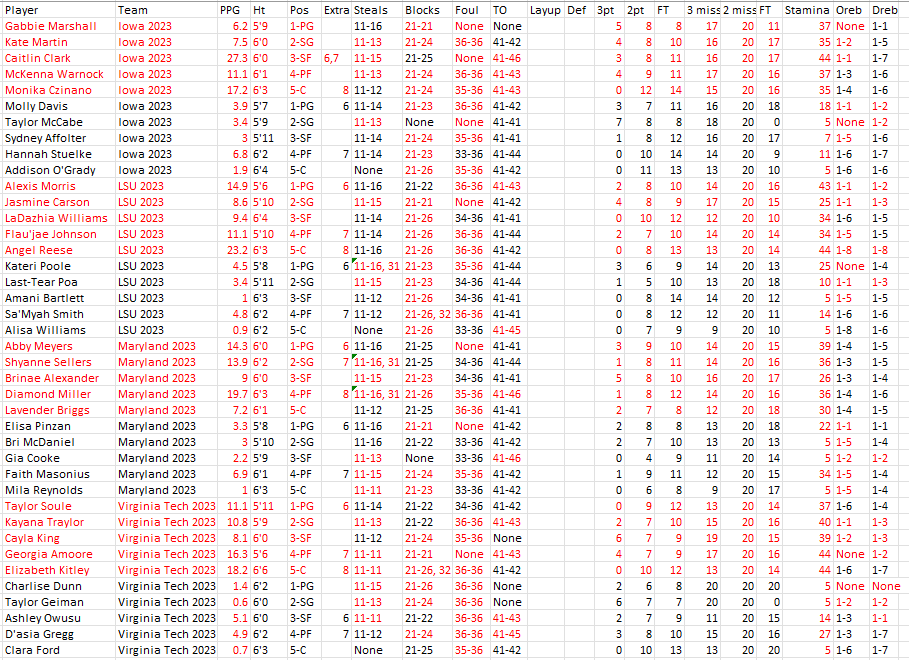Click Taylor McCabe's Blocks 'None' cell
The image size is (909, 660).
coord(427,122)
